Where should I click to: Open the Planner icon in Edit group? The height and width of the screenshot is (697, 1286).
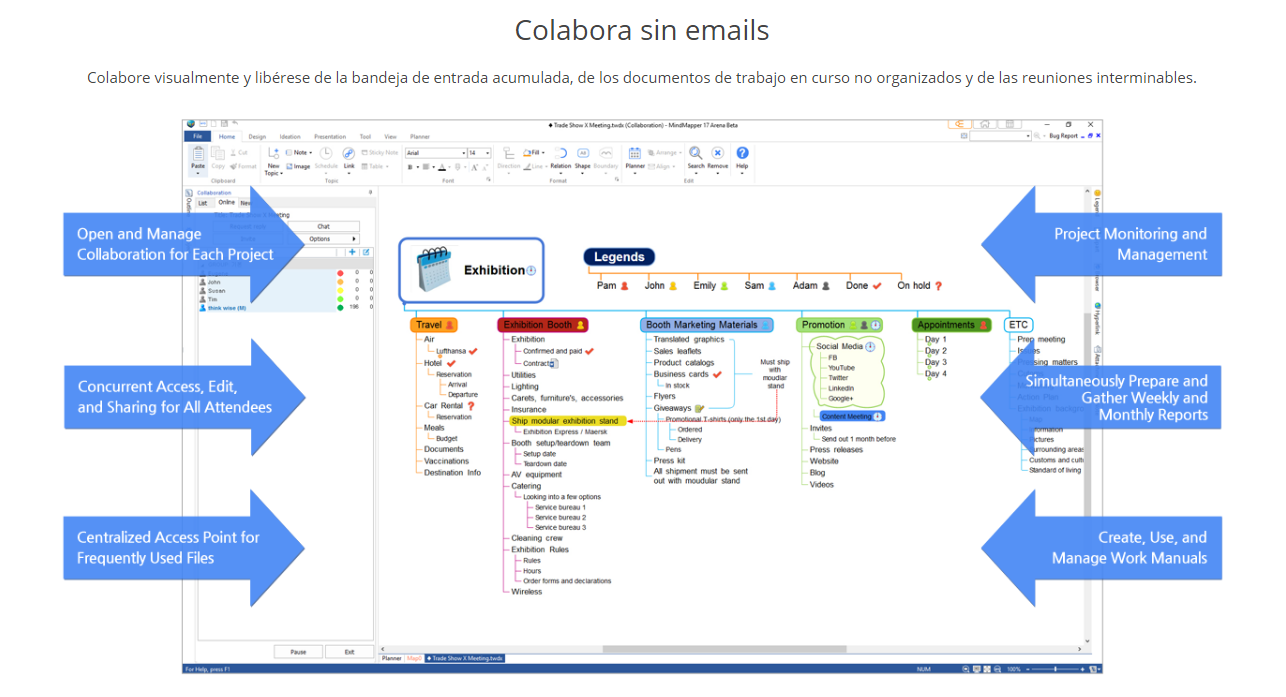click(x=634, y=155)
